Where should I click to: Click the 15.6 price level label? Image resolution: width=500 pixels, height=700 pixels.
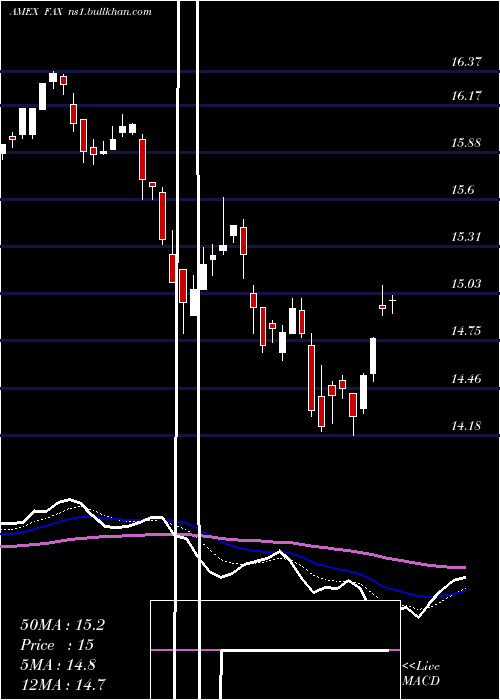462,190
